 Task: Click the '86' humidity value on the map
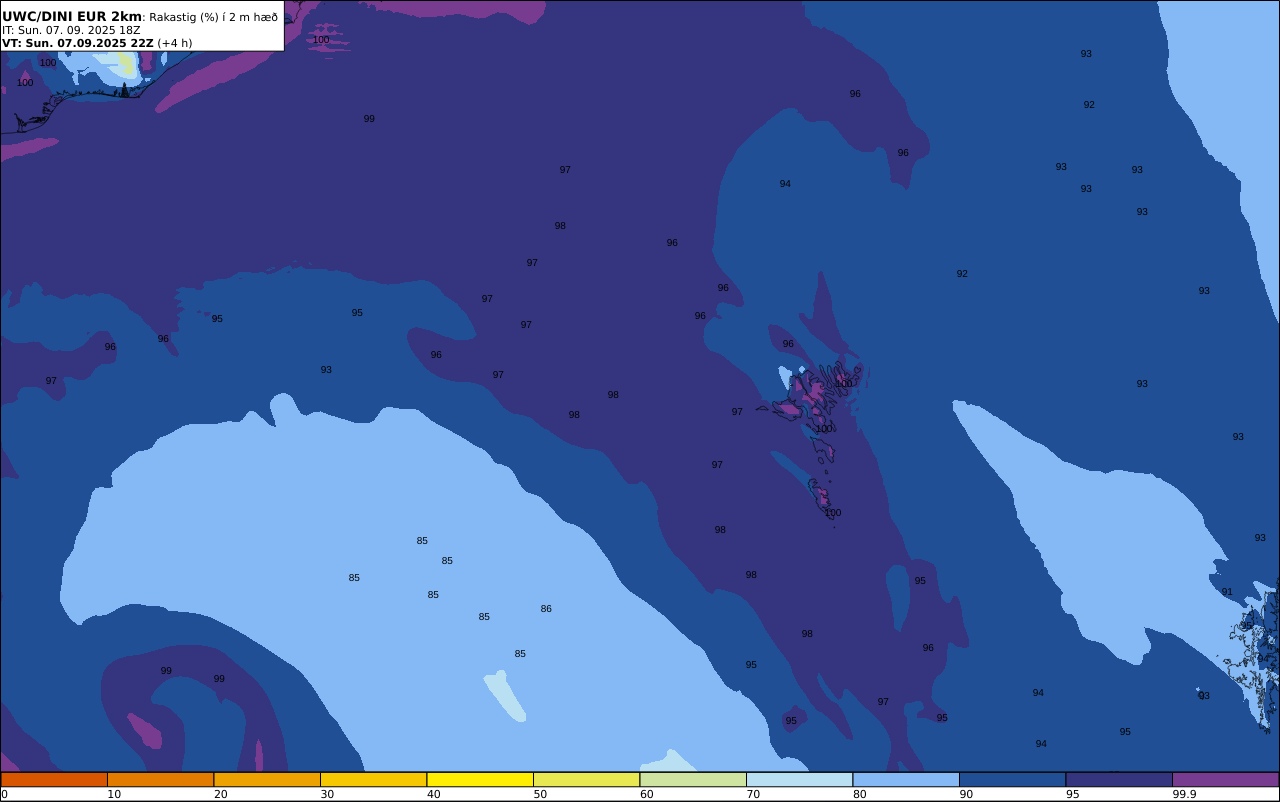[546, 609]
